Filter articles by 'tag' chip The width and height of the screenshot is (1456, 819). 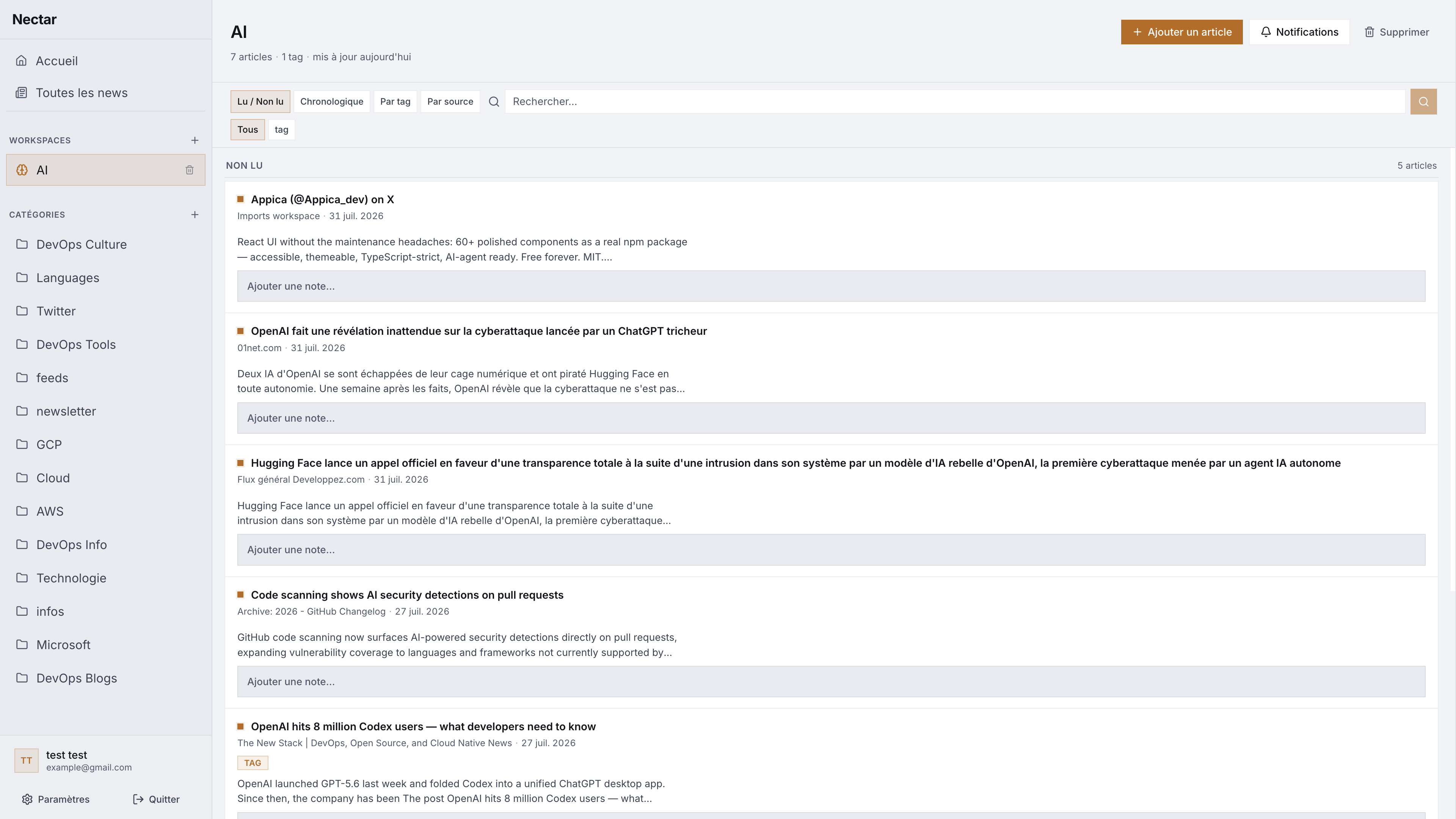tap(281, 129)
